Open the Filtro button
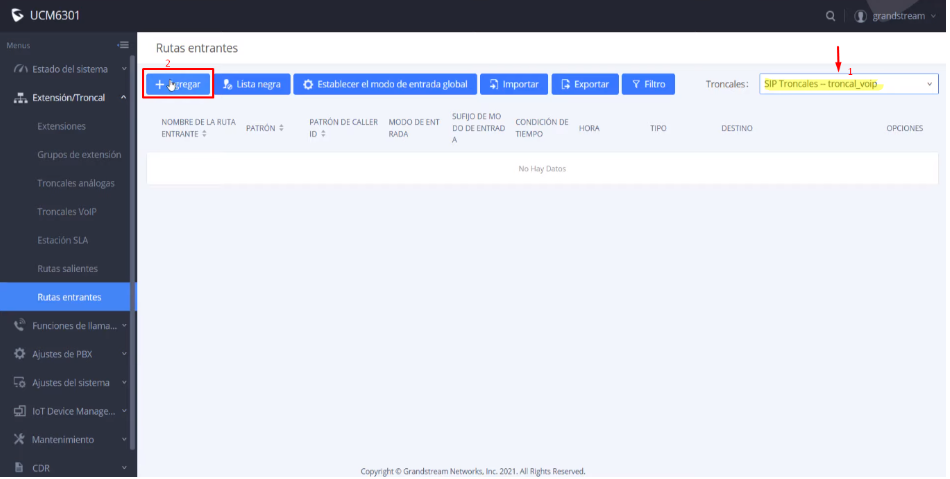 (648, 84)
